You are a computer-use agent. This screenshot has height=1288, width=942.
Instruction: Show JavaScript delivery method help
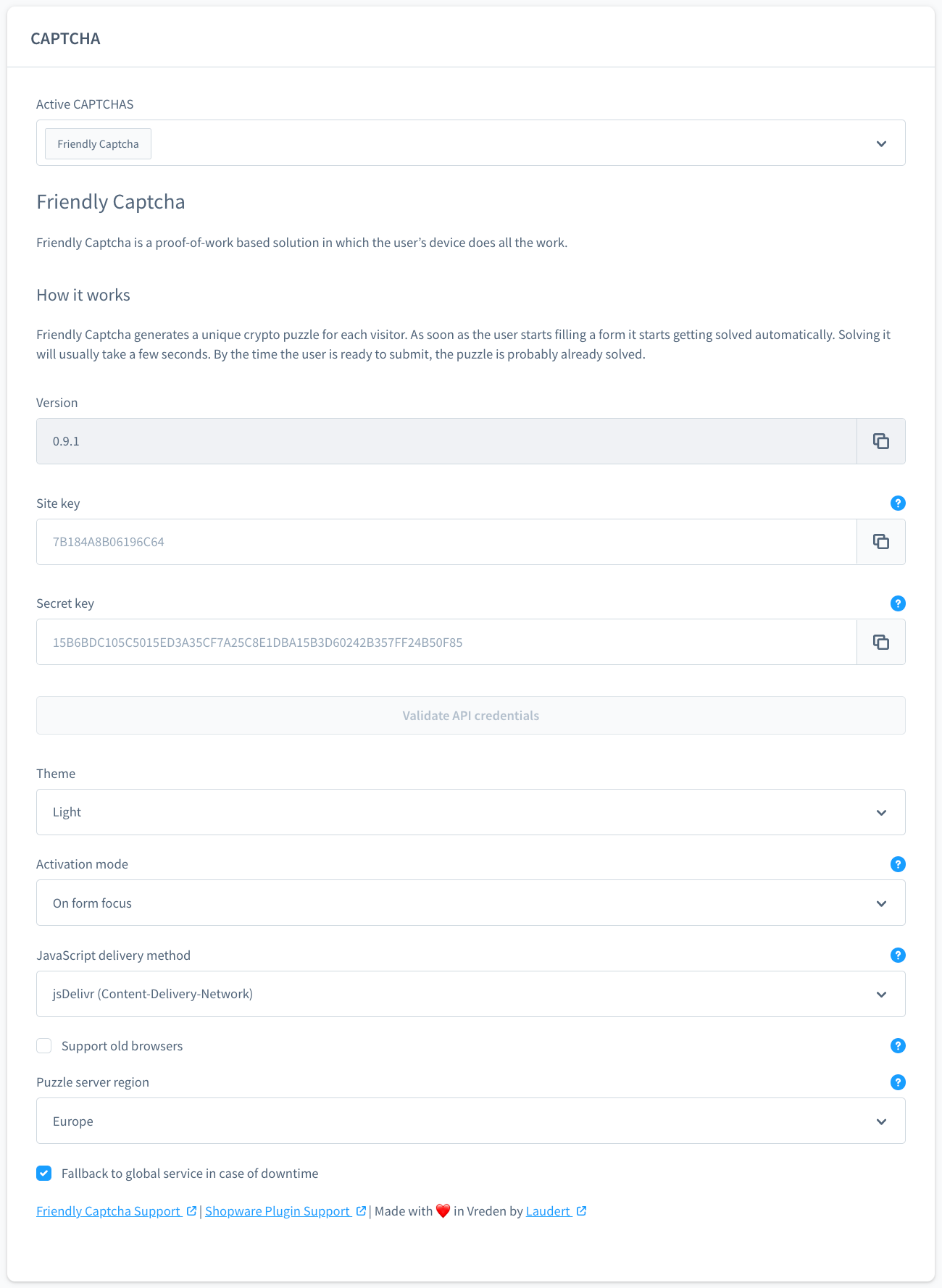coord(898,955)
